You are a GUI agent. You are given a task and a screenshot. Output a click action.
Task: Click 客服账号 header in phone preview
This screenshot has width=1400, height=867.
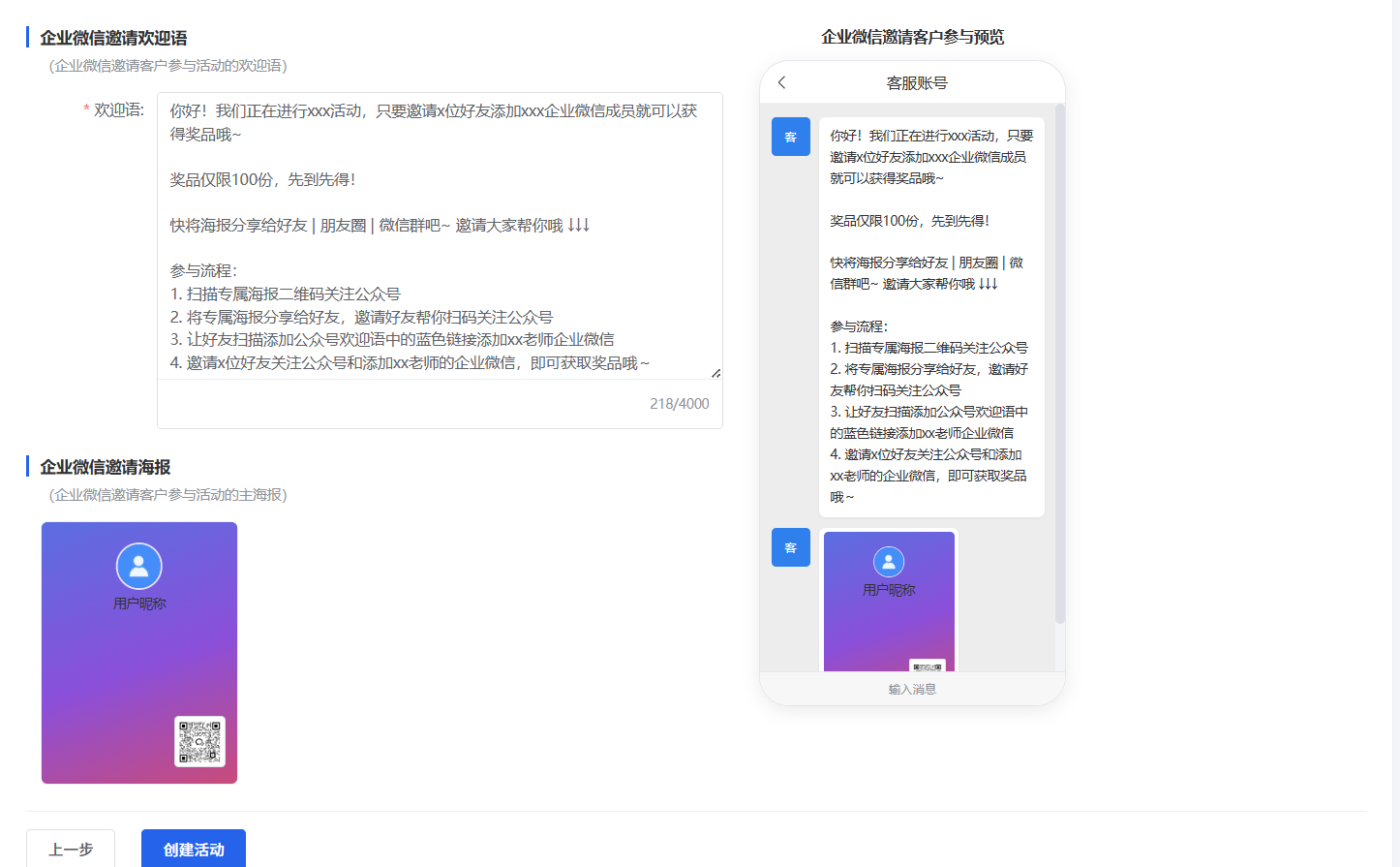917,83
